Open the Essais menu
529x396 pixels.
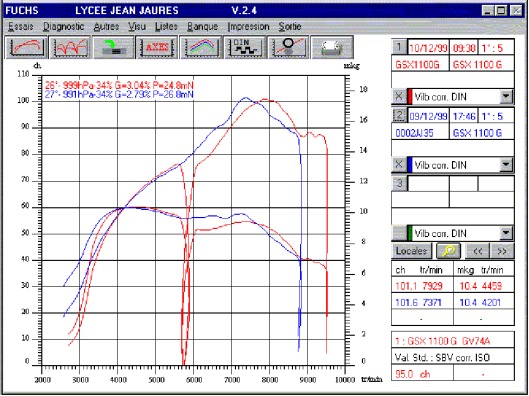pyautogui.click(x=21, y=26)
